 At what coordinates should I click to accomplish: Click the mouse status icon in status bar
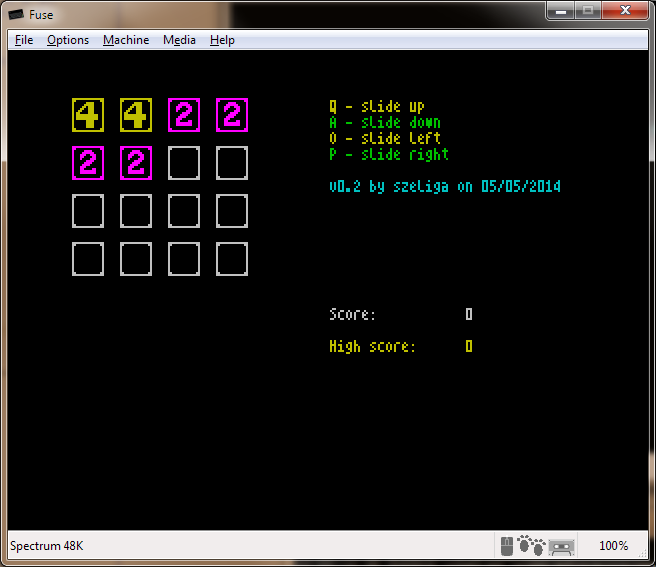point(507,546)
